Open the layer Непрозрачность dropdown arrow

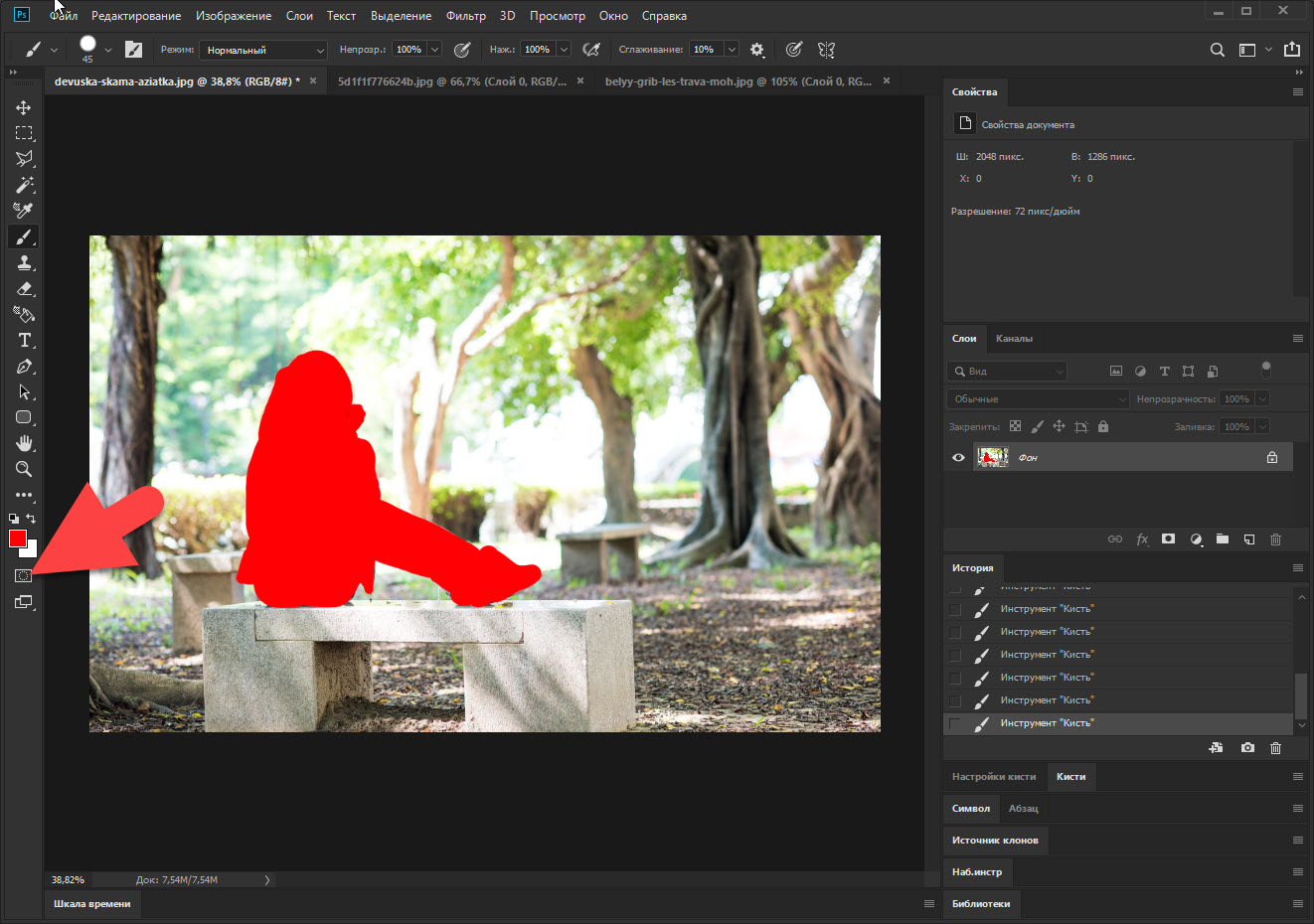pos(1262,398)
